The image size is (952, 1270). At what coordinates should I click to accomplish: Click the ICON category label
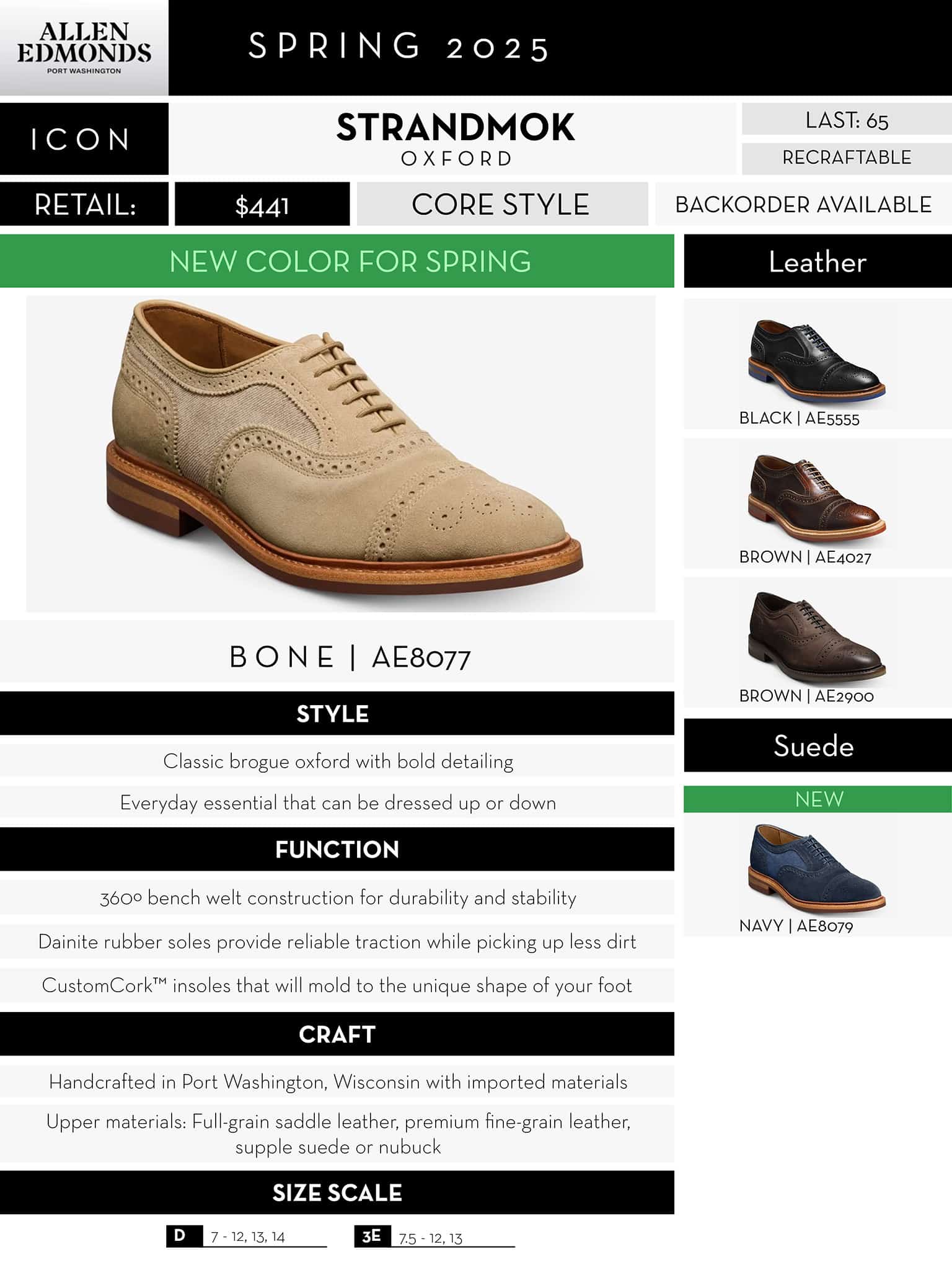[84, 139]
